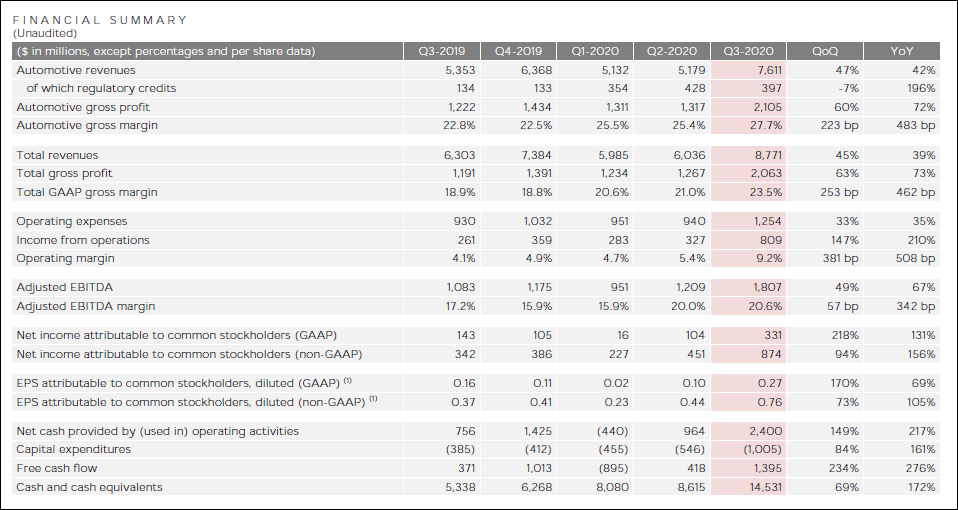The width and height of the screenshot is (958, 510).
Task: Click the Q4-2019 column header
Action: (x=516, y=52)
